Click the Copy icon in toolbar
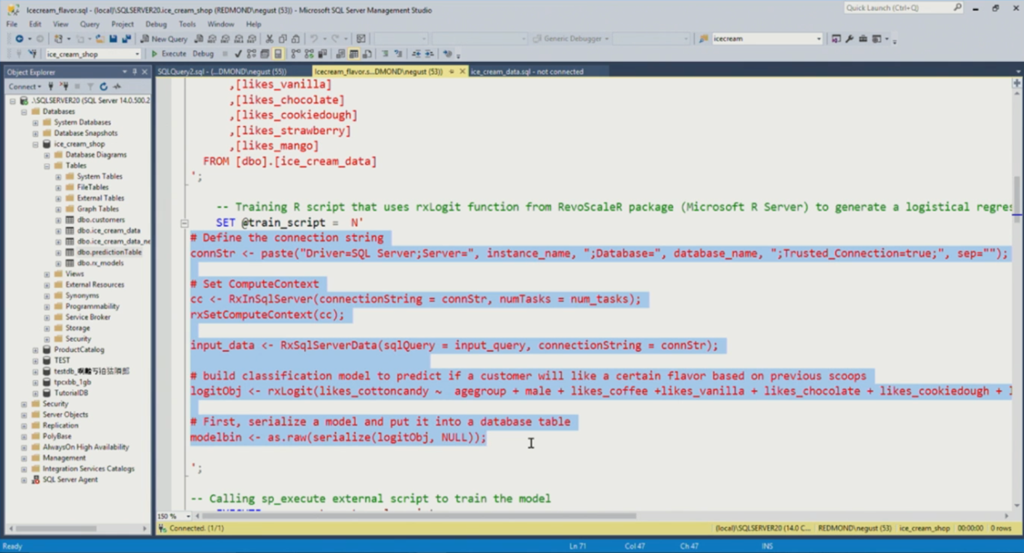The image size is (1024, 553). (x=283, y=39)
